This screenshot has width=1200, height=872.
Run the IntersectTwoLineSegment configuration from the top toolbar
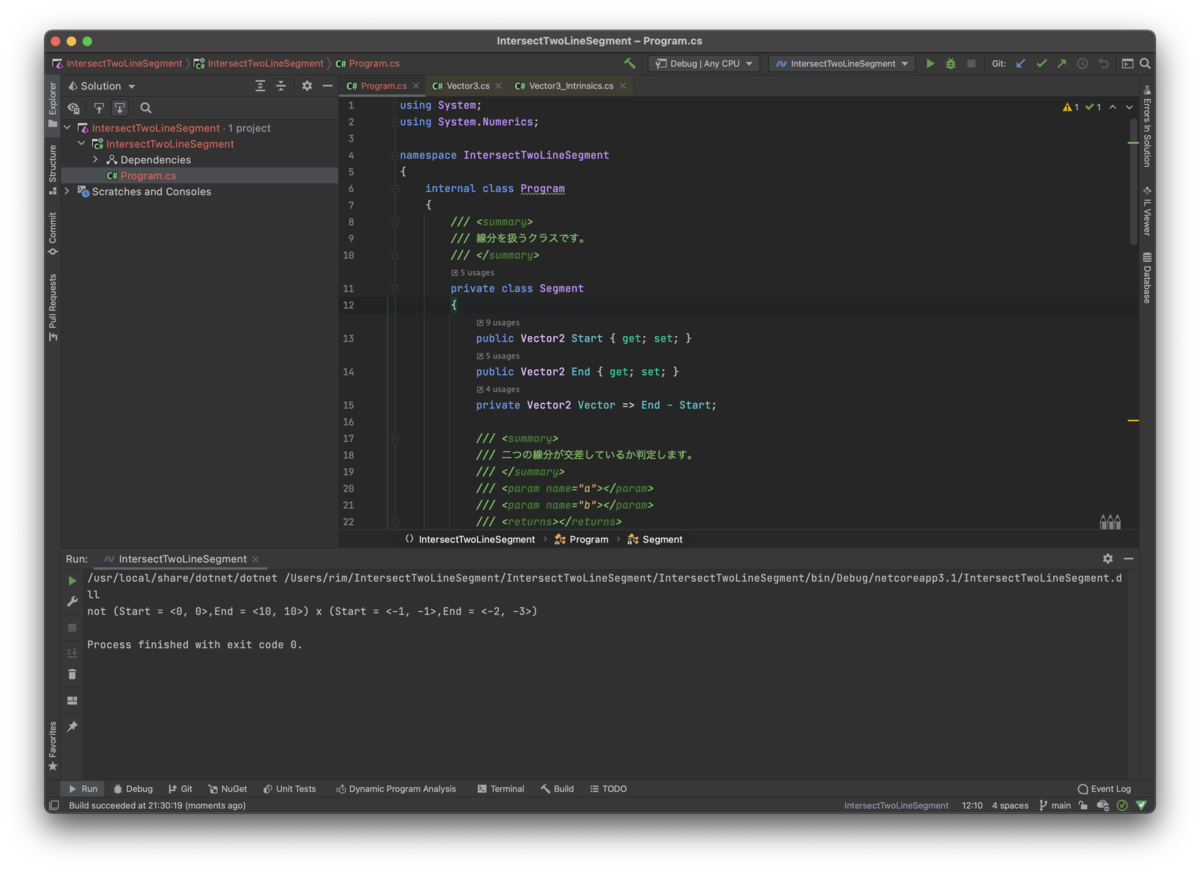pos(930,63)
